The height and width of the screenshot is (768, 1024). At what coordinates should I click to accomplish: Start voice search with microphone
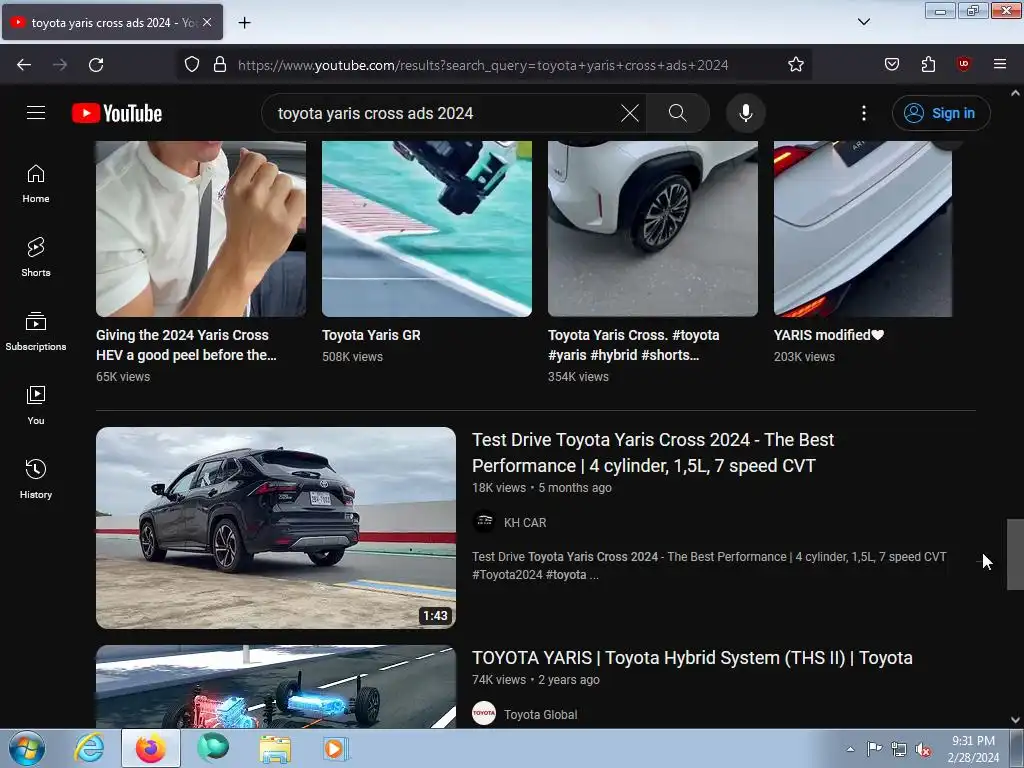coord(746,113)
